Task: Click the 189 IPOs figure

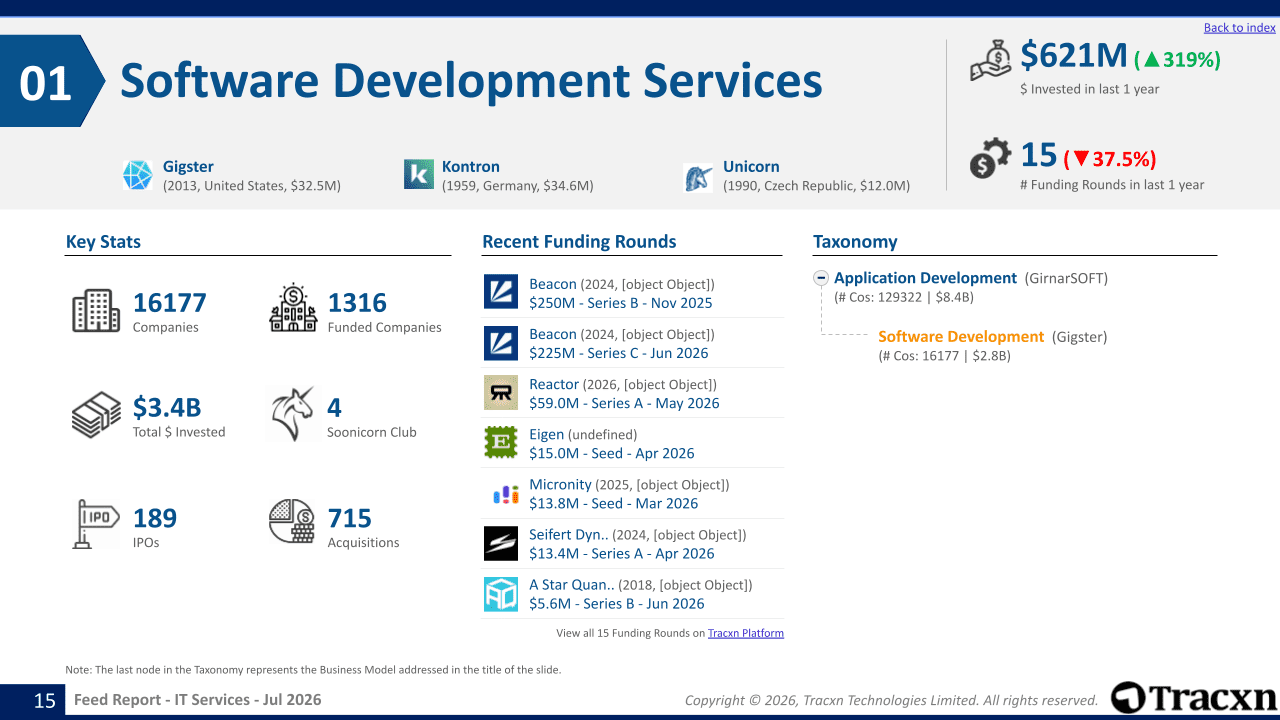Action: tap(155, 518)
